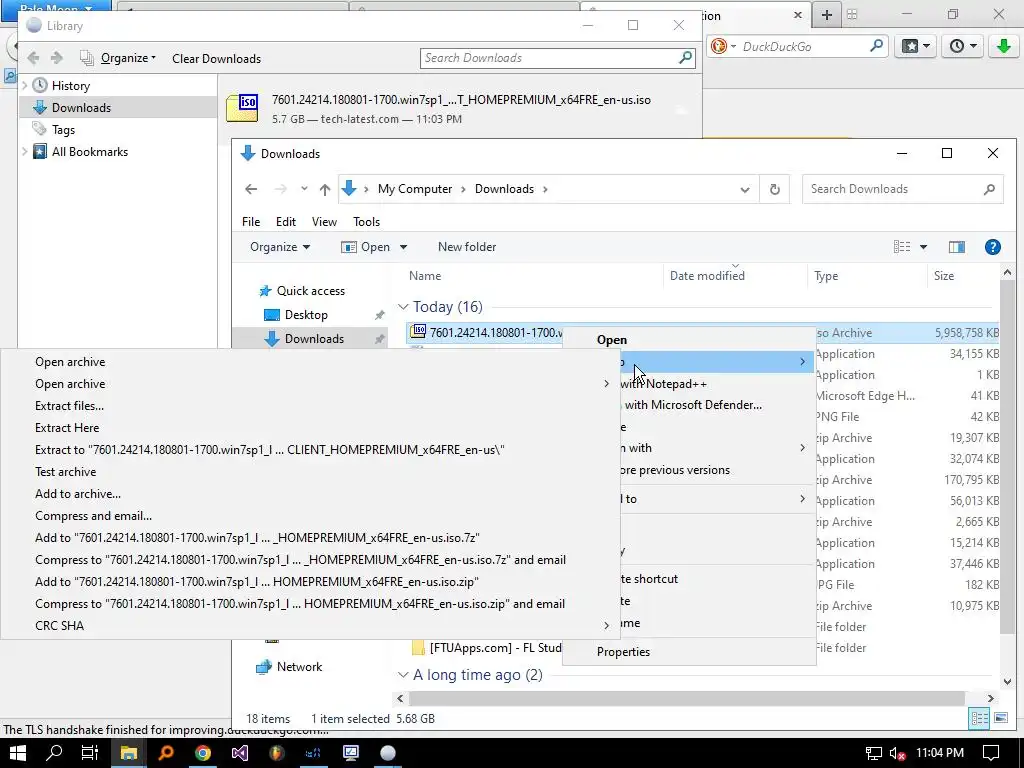This screenshot has width=1024, height=768.
Task: Collapse the Today (16) group
Action: pyautogui.click(x=403, y=307)
